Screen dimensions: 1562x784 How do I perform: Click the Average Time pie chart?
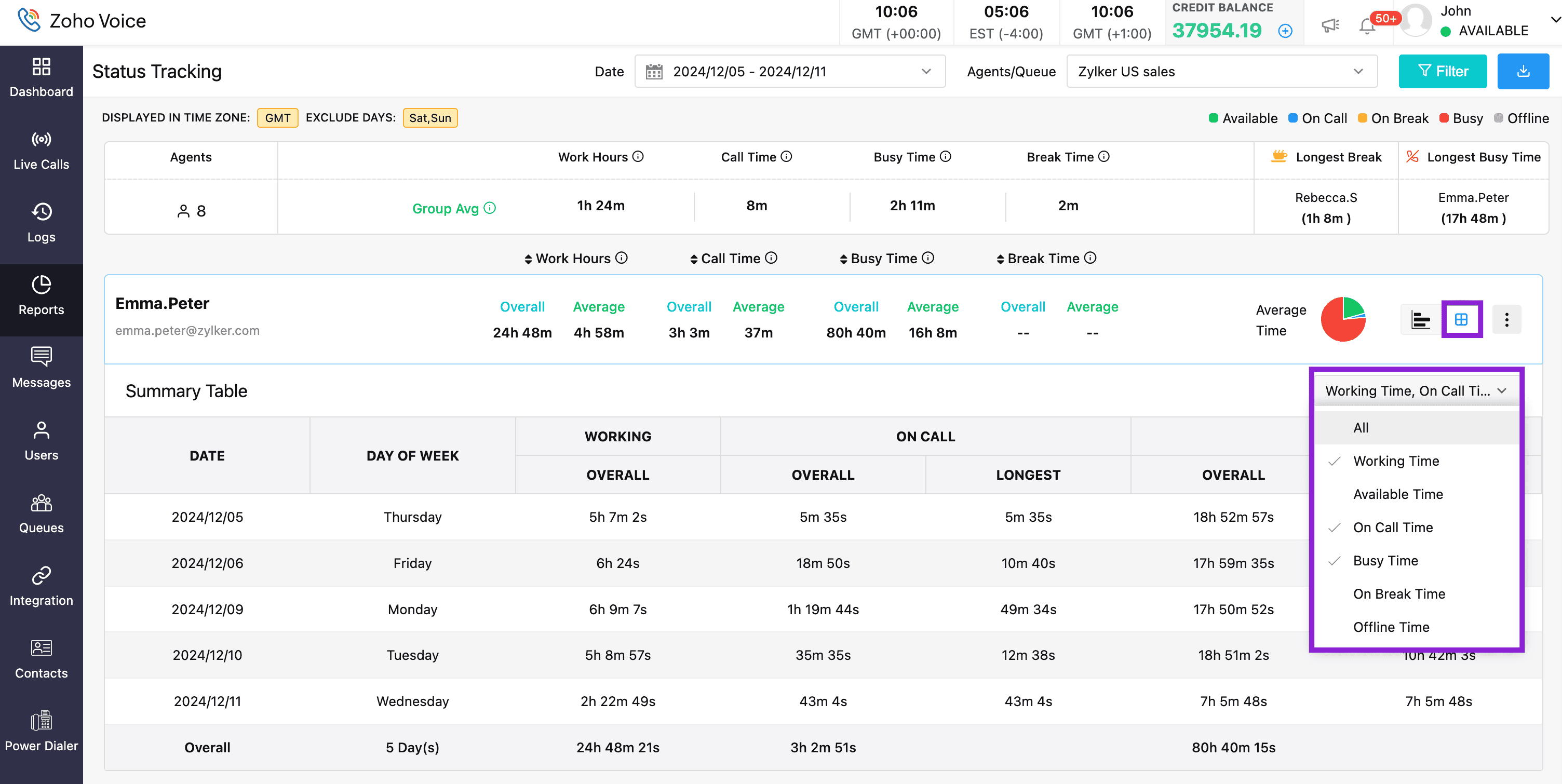tap(1342, 319)
